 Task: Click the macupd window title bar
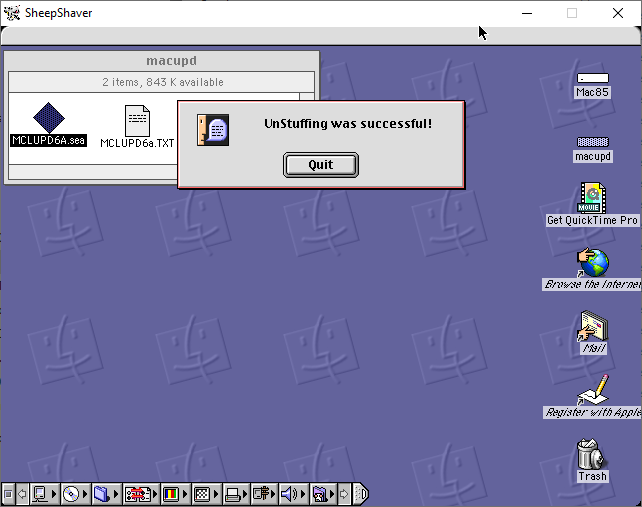pos(161,61)
